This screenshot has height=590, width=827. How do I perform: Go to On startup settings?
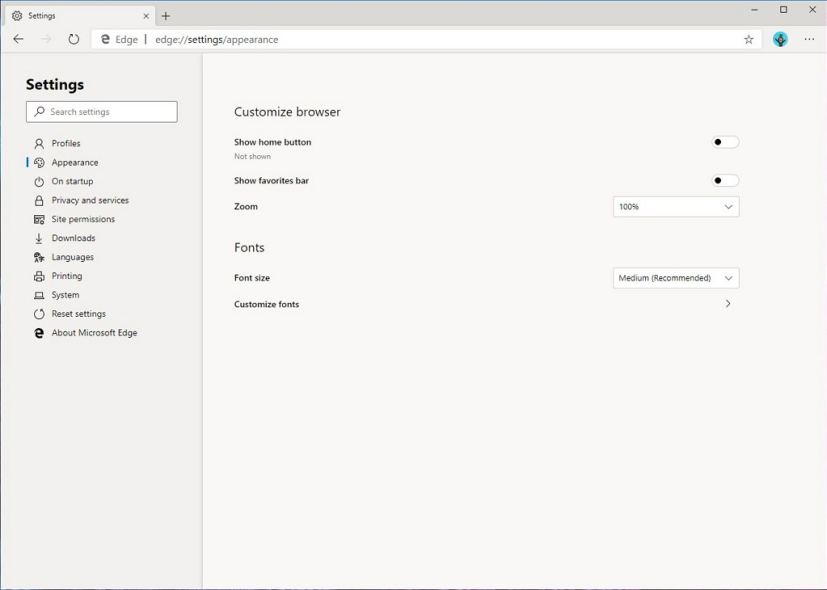[x=72, y=181]
